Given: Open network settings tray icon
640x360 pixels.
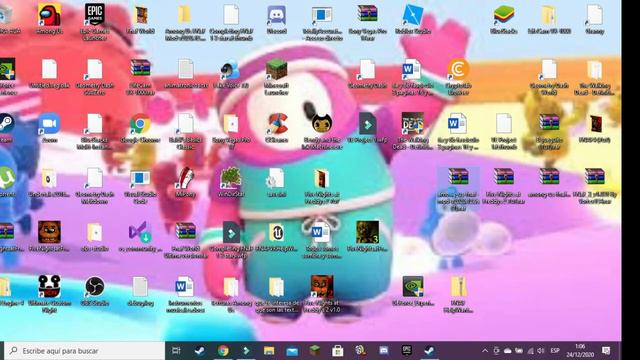Looking at the screenshot, I should click(530, 351).
